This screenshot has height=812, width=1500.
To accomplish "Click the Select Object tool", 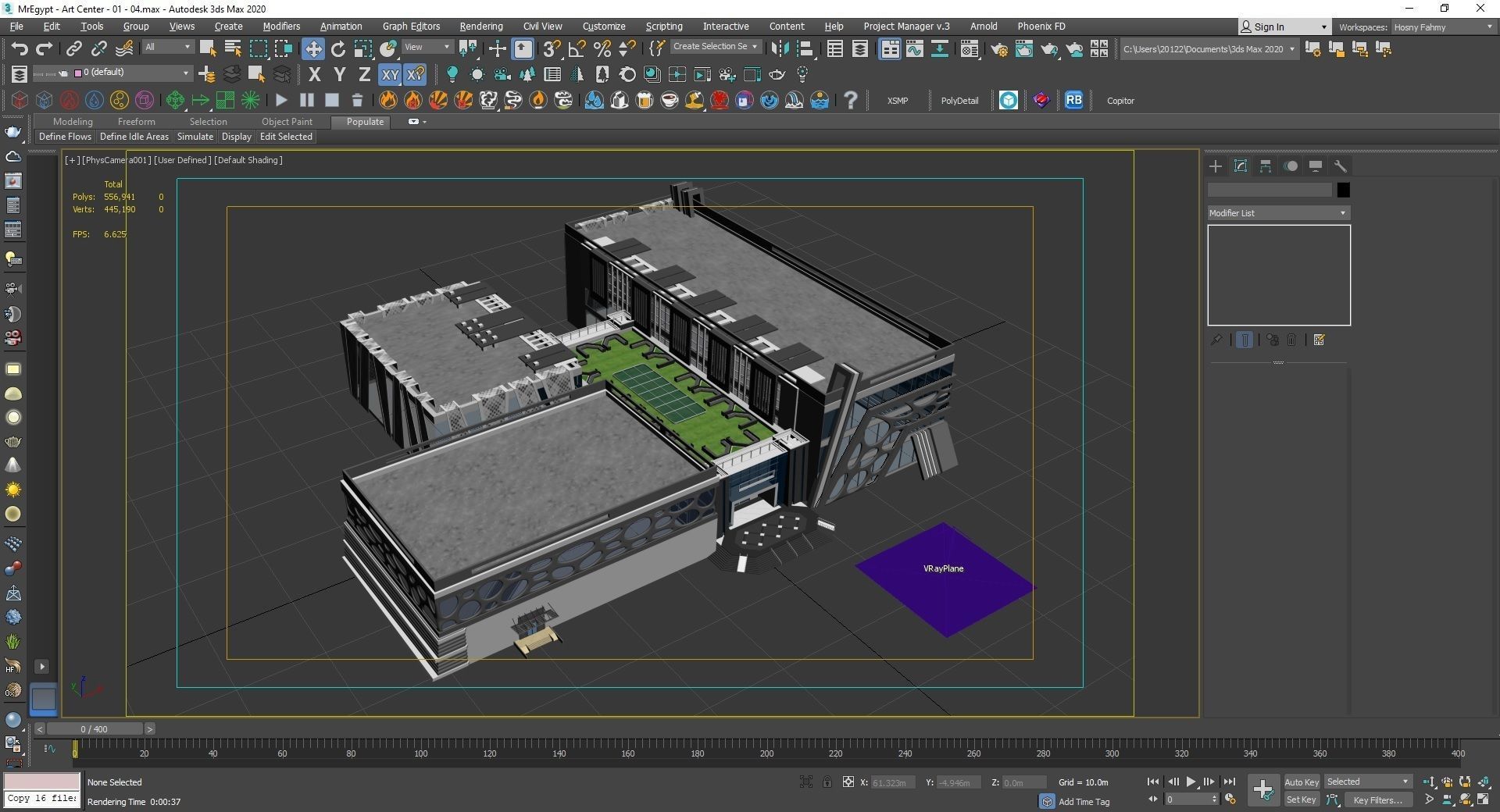I will (208, 49).
